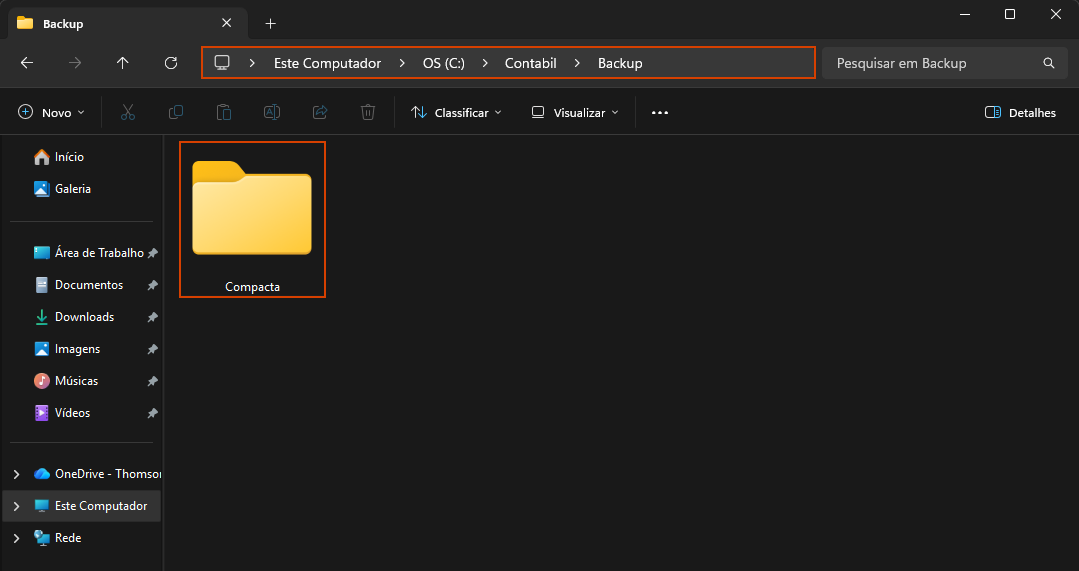The image size is (1079, 571).
Task: Click the Delete trash icon
Action: pyautogui.click(x=368, y=113)
